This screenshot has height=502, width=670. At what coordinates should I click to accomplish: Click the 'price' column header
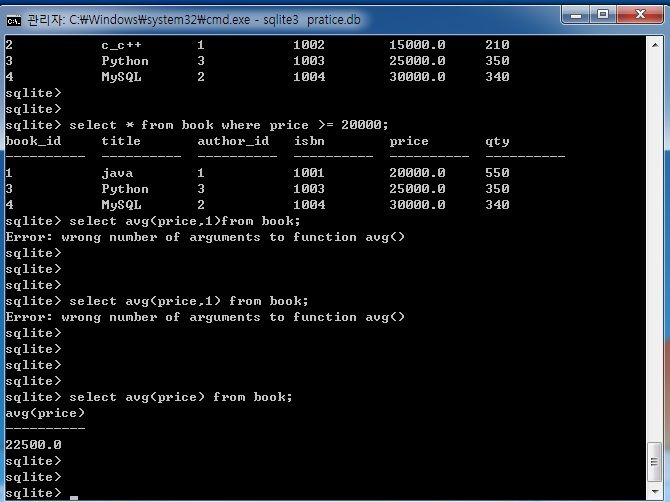(x=409, y=141)
